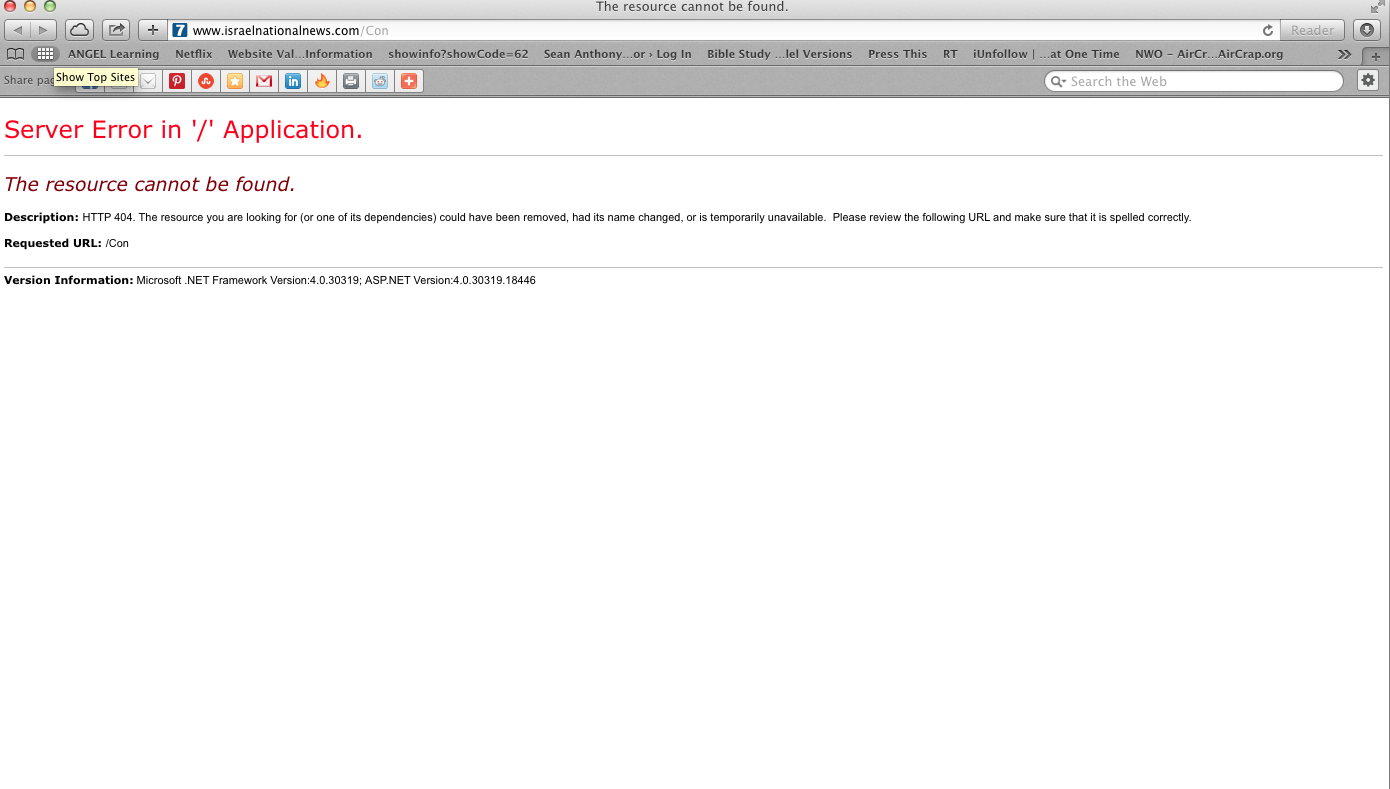Open Reading List with book icon
Image resolution: width=1390 pixels, height=789 pixels.
click(15, 54)
